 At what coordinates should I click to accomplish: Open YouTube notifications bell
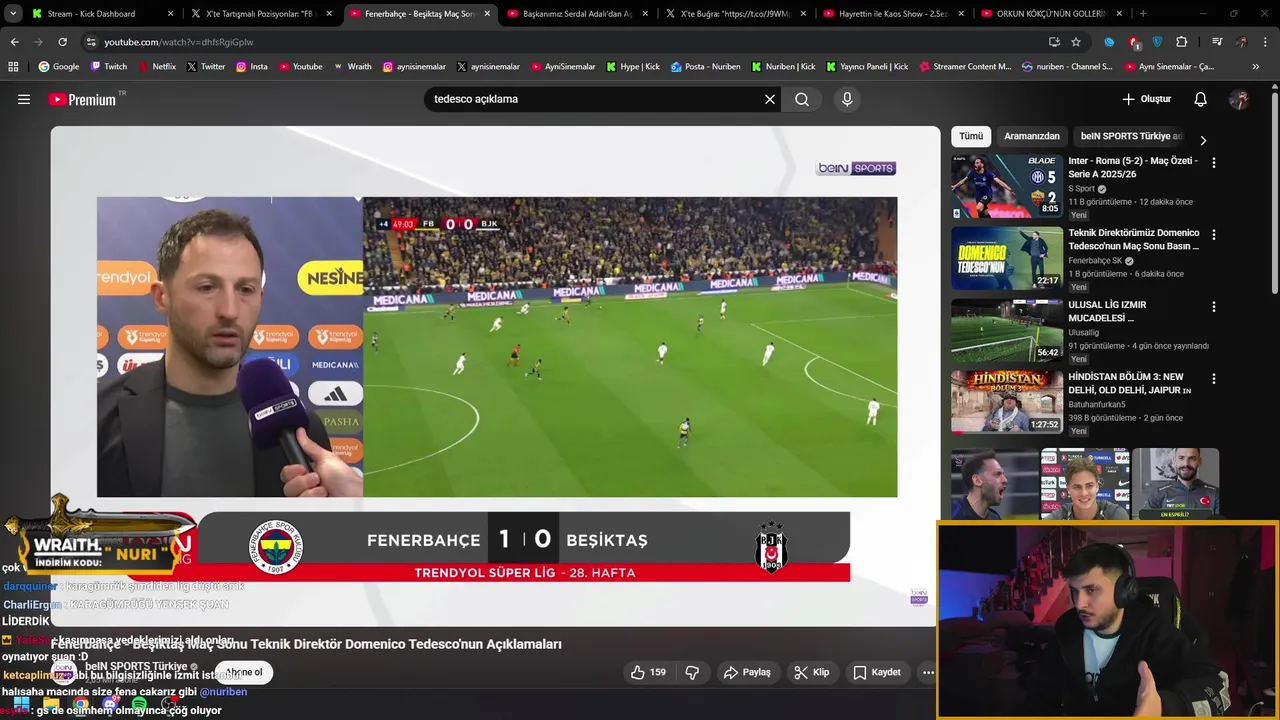pos(1200,99)
